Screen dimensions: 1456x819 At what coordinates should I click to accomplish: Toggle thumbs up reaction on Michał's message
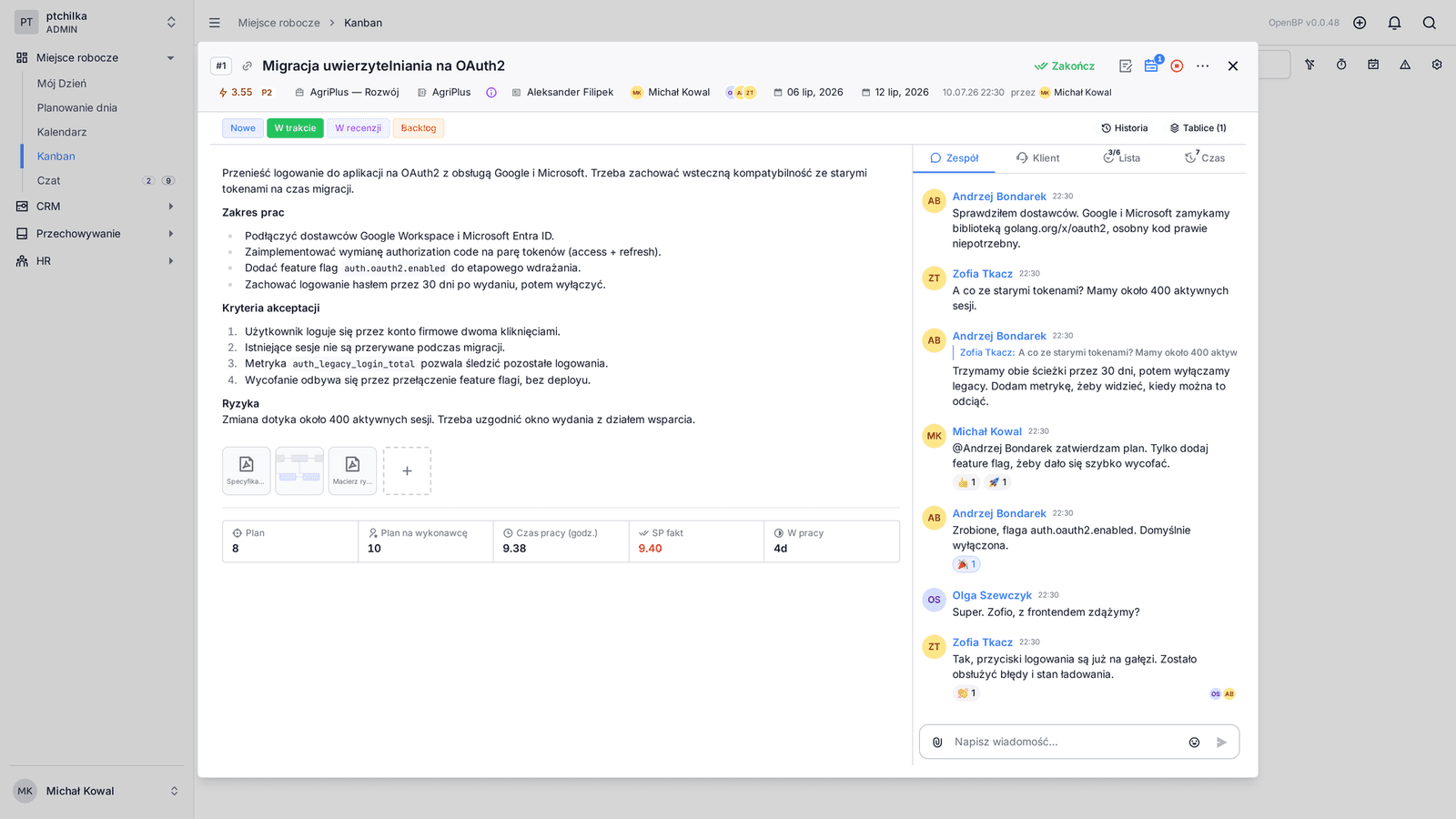pyautogui.click(x=966, y=482)
